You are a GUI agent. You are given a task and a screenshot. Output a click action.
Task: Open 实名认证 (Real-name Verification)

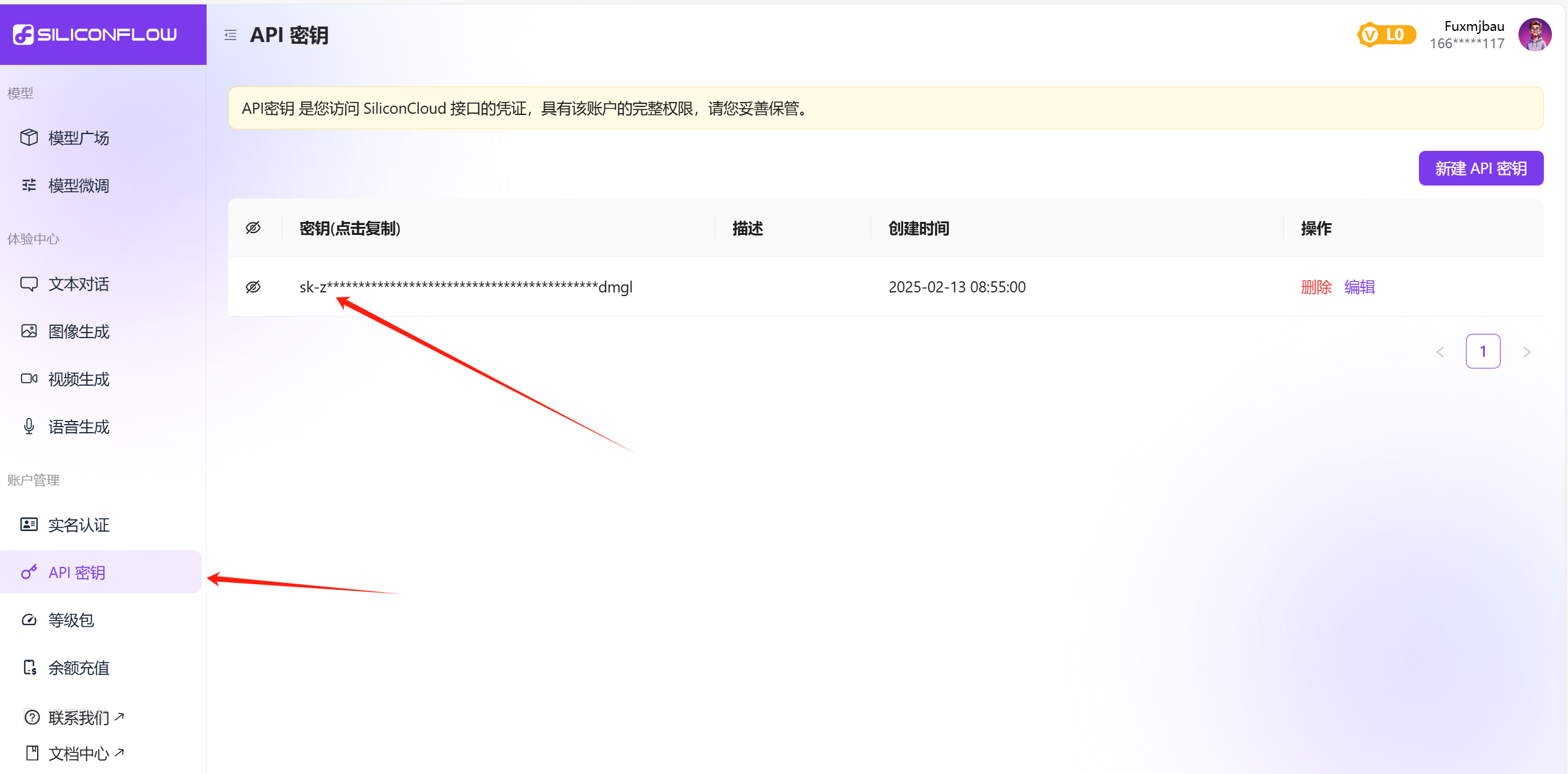coord(79,525)
